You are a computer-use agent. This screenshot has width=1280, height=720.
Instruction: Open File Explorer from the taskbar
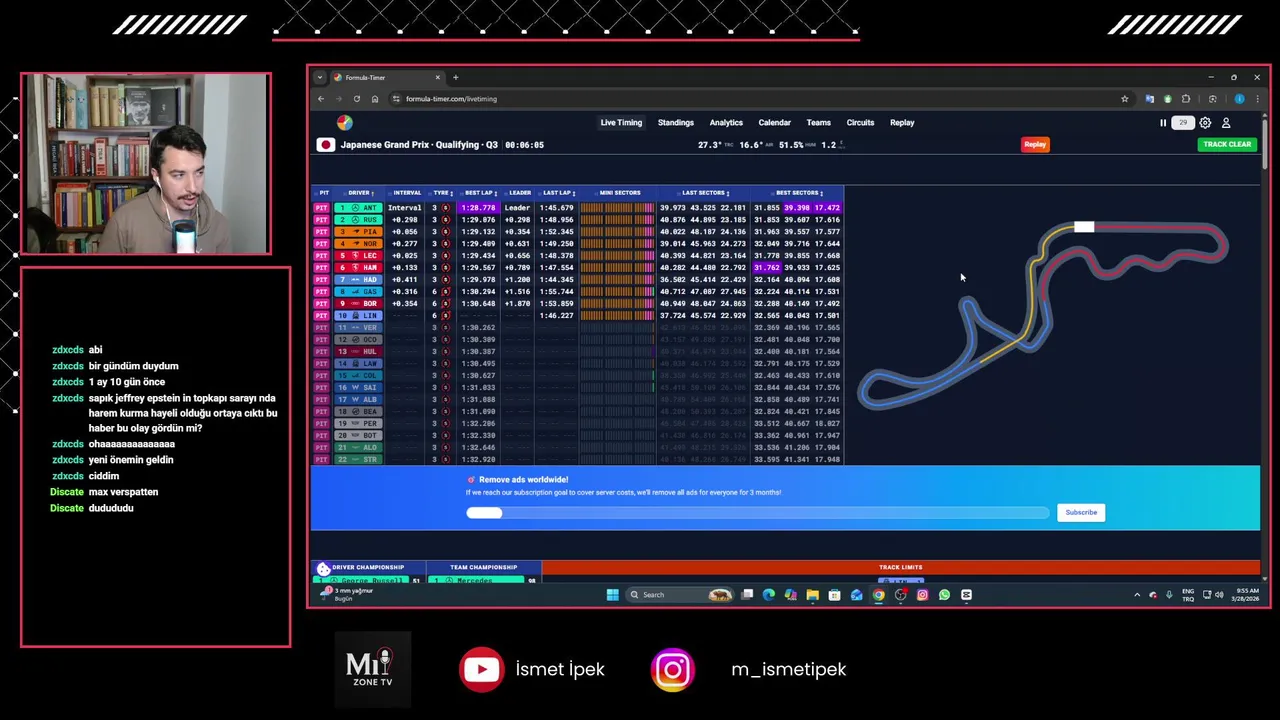(x=812, y=595)
